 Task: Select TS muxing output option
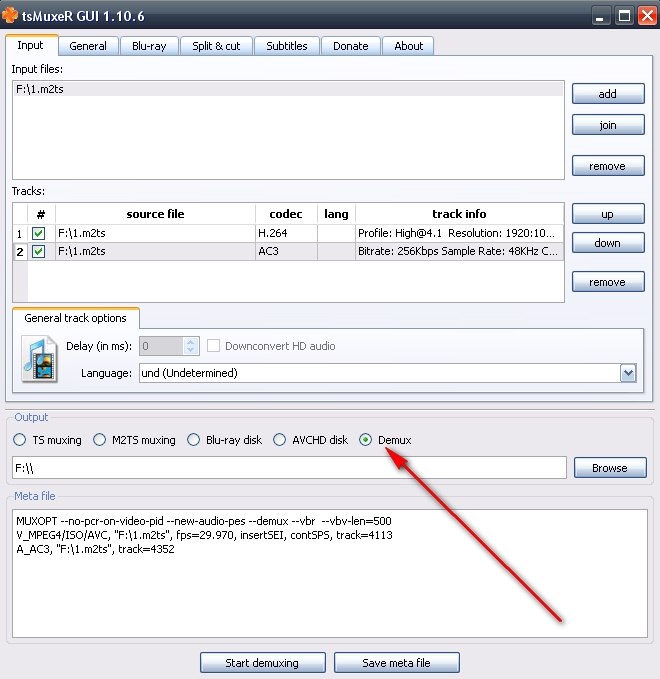[x=19, y=440]
